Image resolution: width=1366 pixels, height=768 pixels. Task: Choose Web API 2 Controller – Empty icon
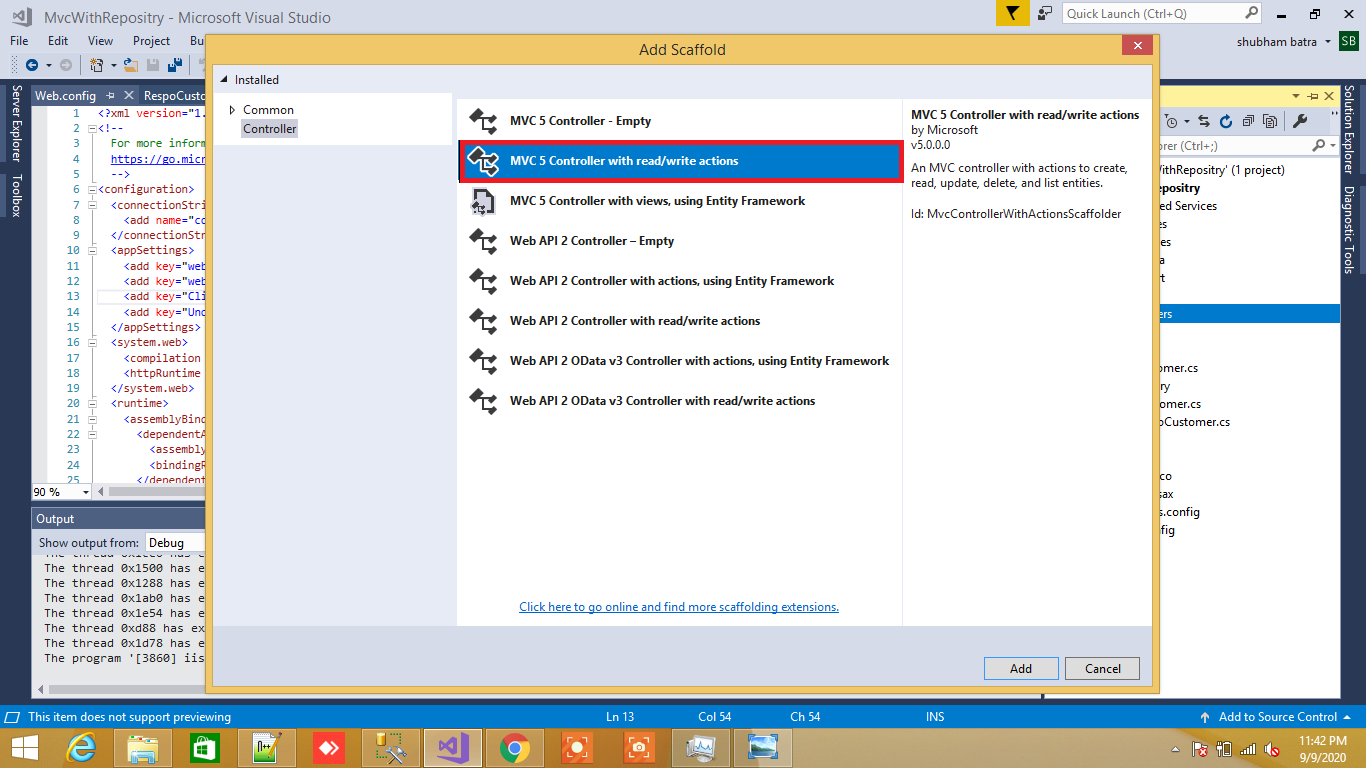483,241
